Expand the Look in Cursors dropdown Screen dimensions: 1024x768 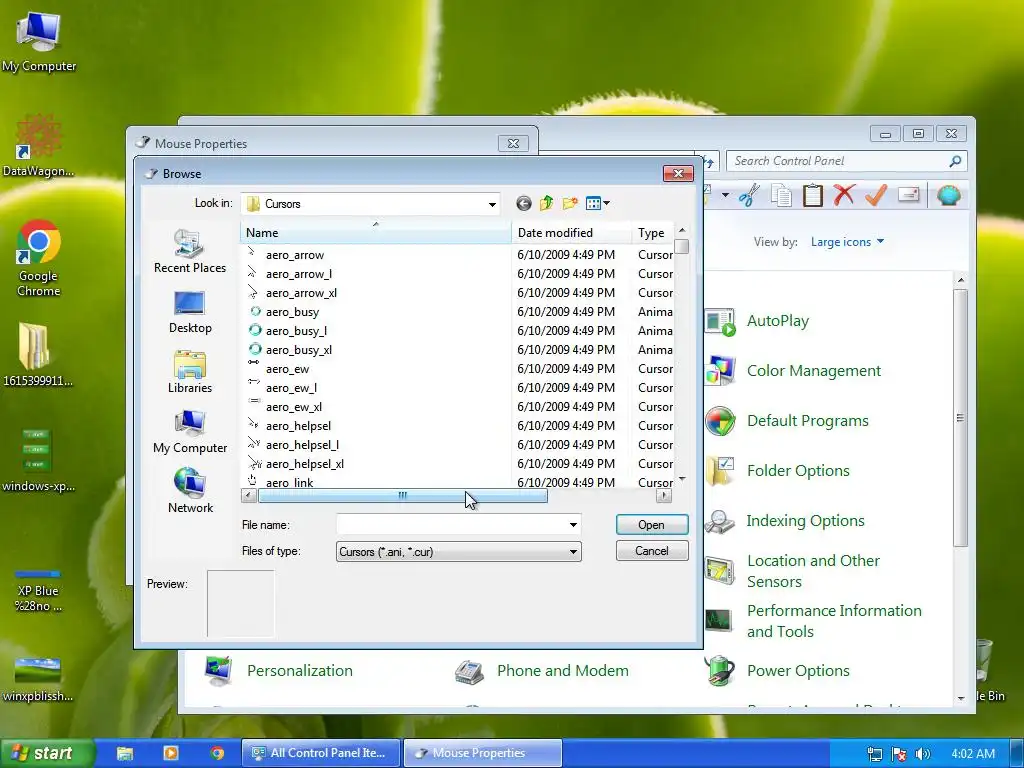tap(492, 204)
